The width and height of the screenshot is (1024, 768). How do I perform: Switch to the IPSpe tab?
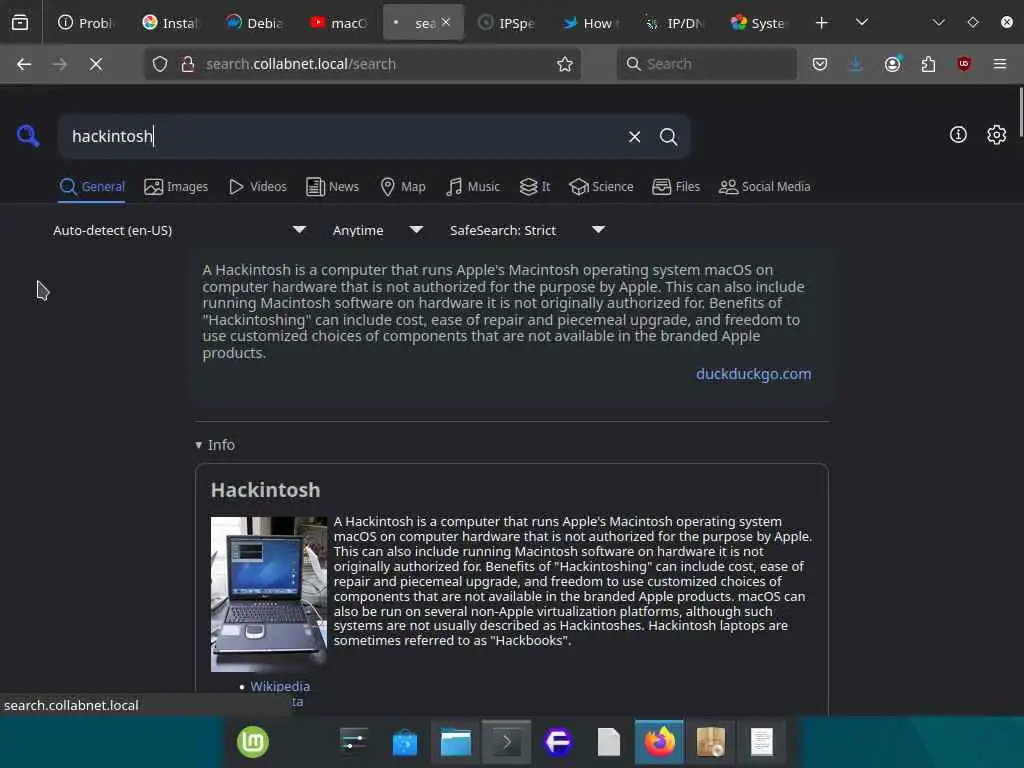click(506, 23)
